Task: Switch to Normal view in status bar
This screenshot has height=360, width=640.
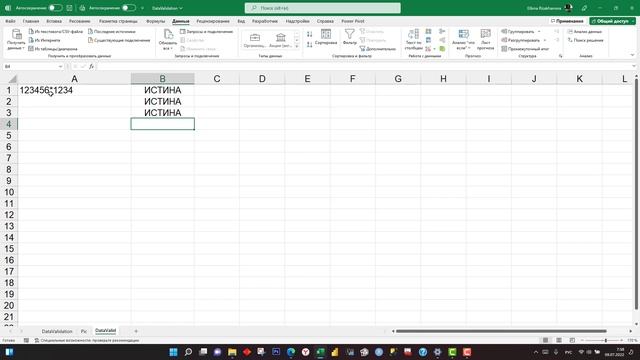Action: tap(545, 340)
